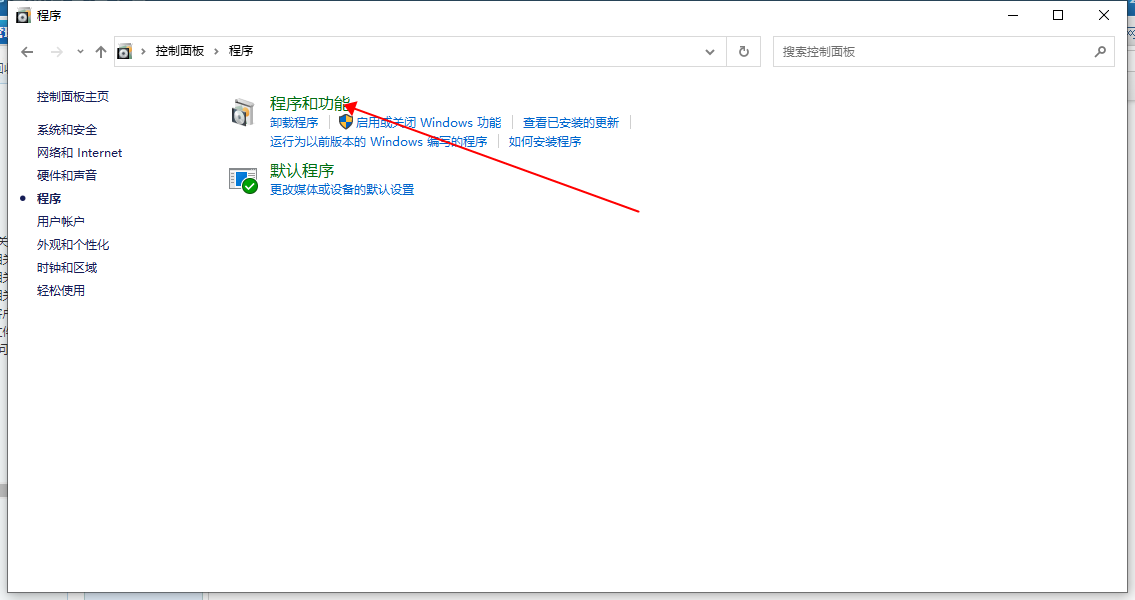Image resolution: width=1135 pixels, height=600 pixels.
Task: Click the 默认程序 icon
Action: (x=243, y=180)
